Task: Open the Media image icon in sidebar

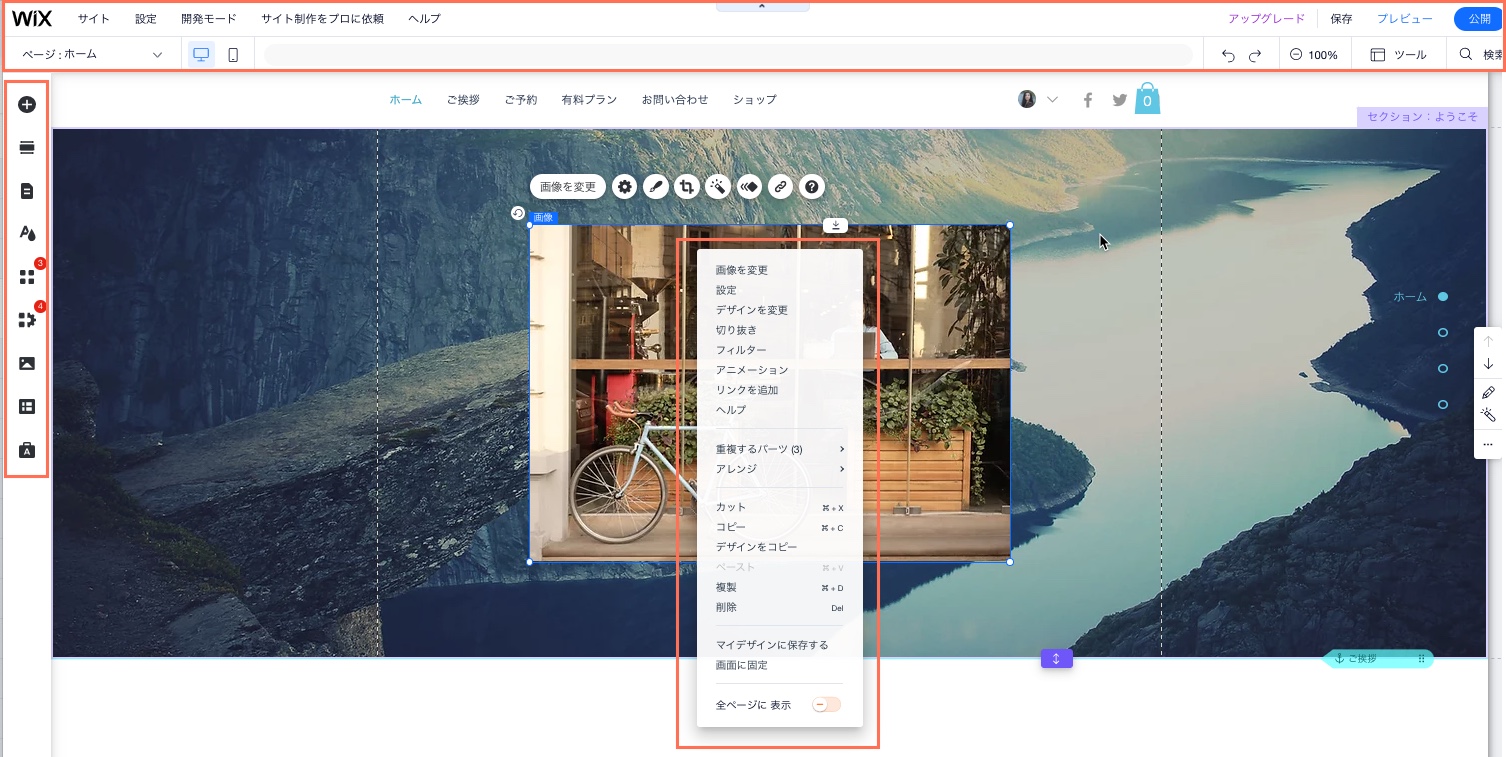Action: 27,363
